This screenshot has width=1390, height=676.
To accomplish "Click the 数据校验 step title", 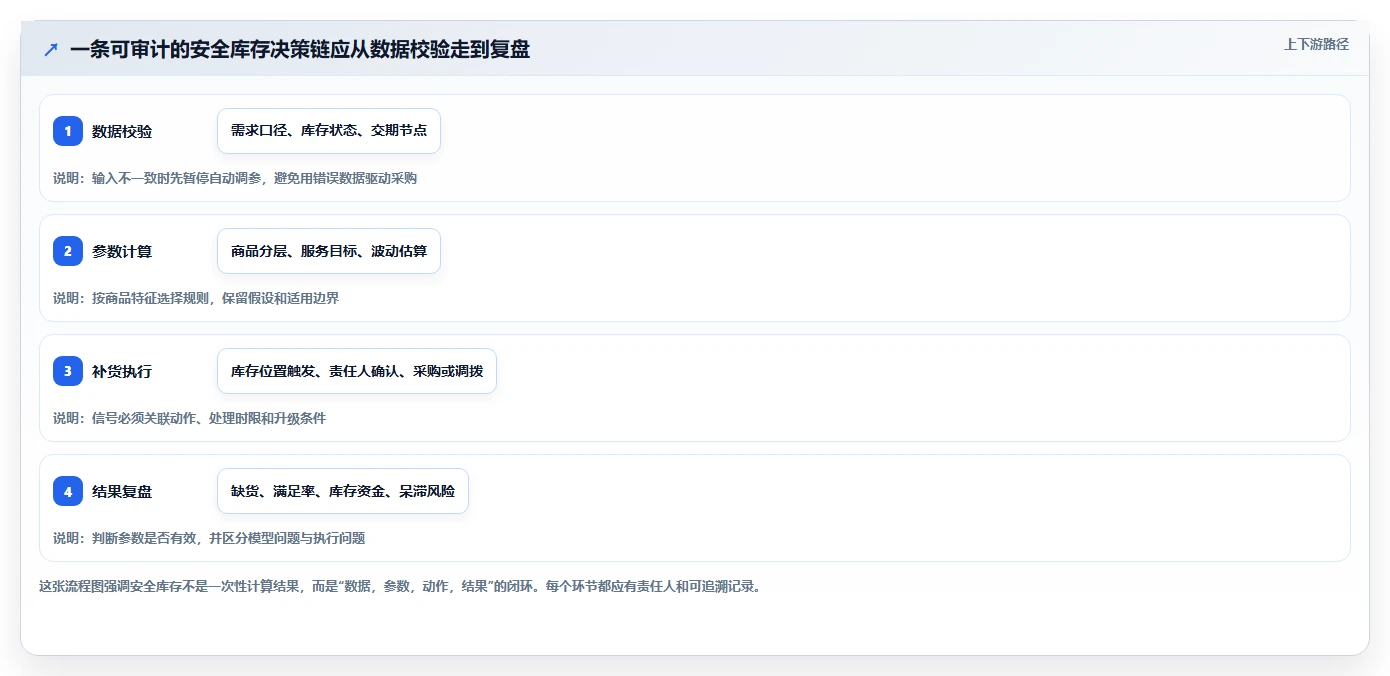I will tap(122, 131).
